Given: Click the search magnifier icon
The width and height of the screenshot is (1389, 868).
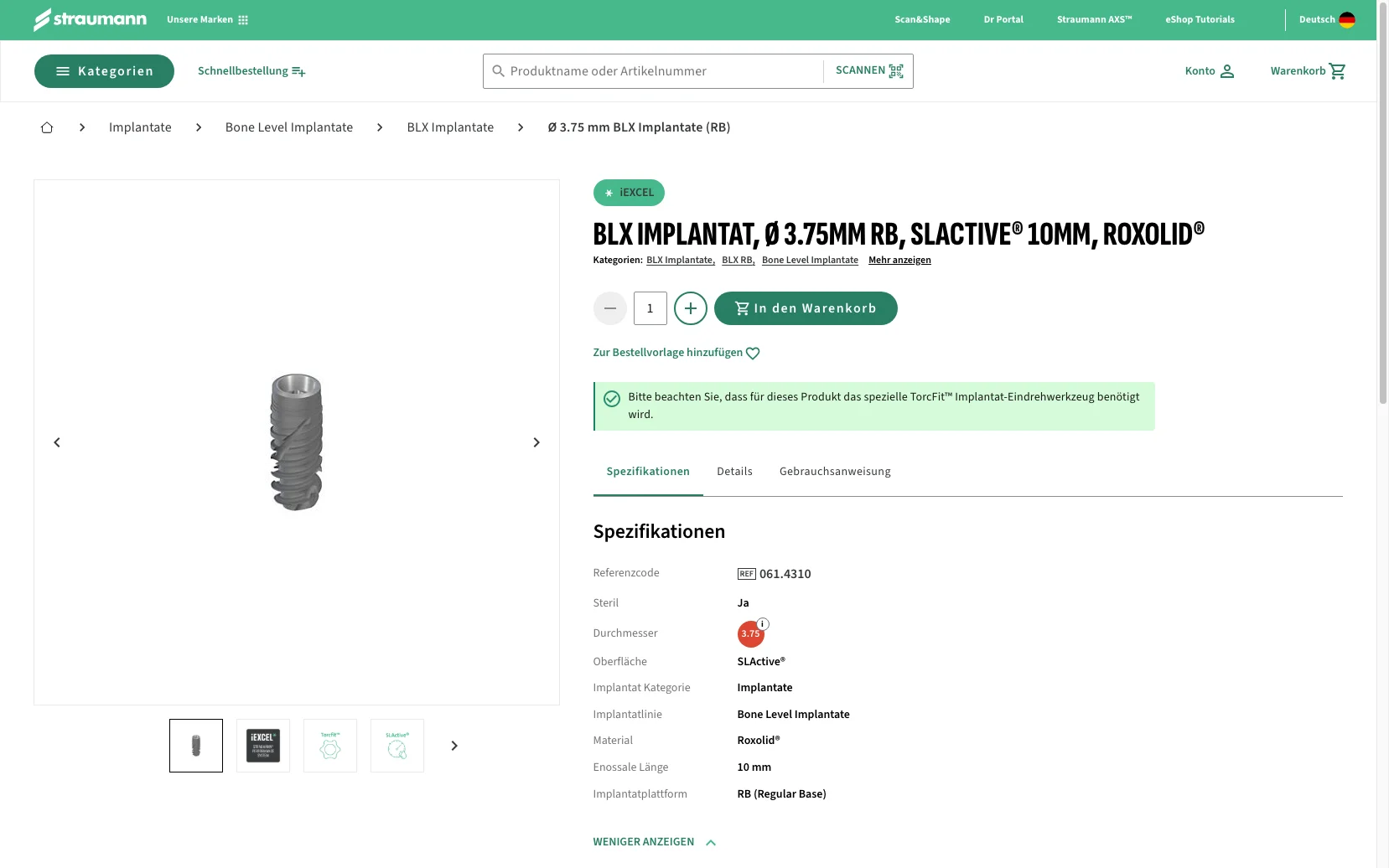Looking at the screenshot, I should click(x=498, y=71).
